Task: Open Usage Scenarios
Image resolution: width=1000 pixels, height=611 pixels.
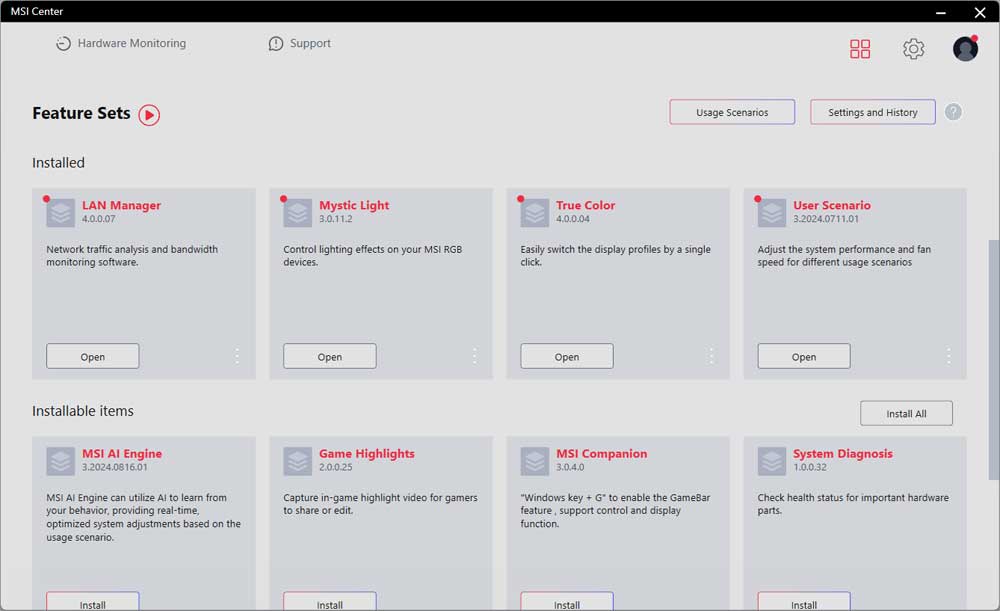Action: 732,112
